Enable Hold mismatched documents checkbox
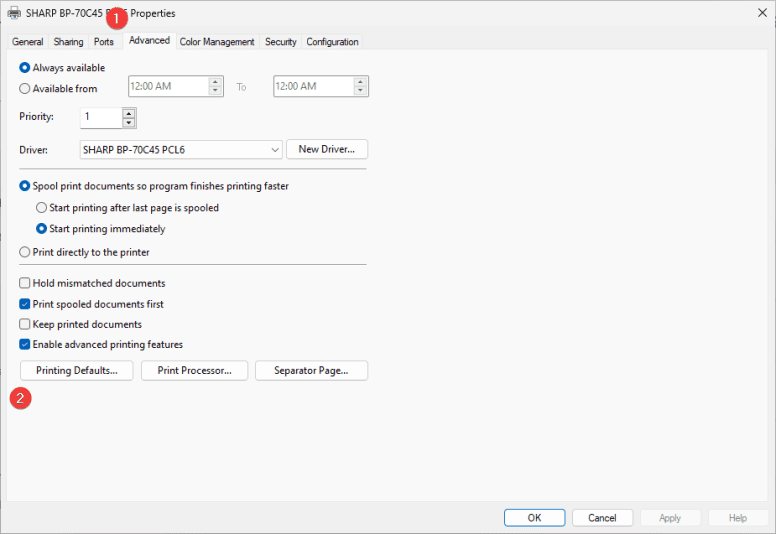The image size is (776, 534). click(25, 284)
